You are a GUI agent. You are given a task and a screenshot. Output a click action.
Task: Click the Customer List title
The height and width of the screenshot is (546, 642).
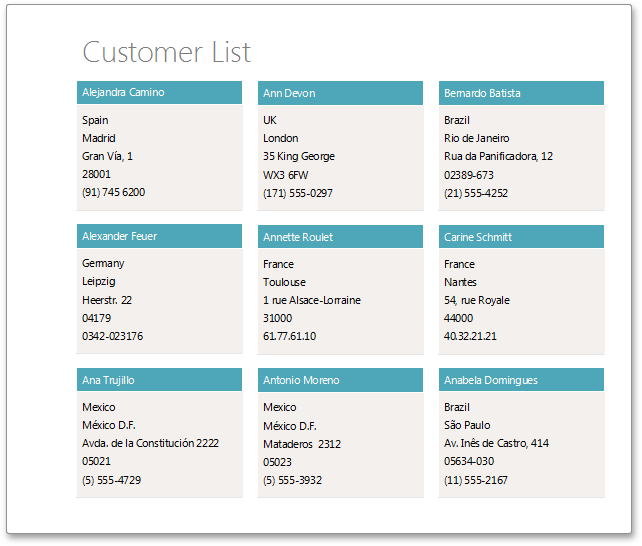pyautogui.click(x=166, y=52)
